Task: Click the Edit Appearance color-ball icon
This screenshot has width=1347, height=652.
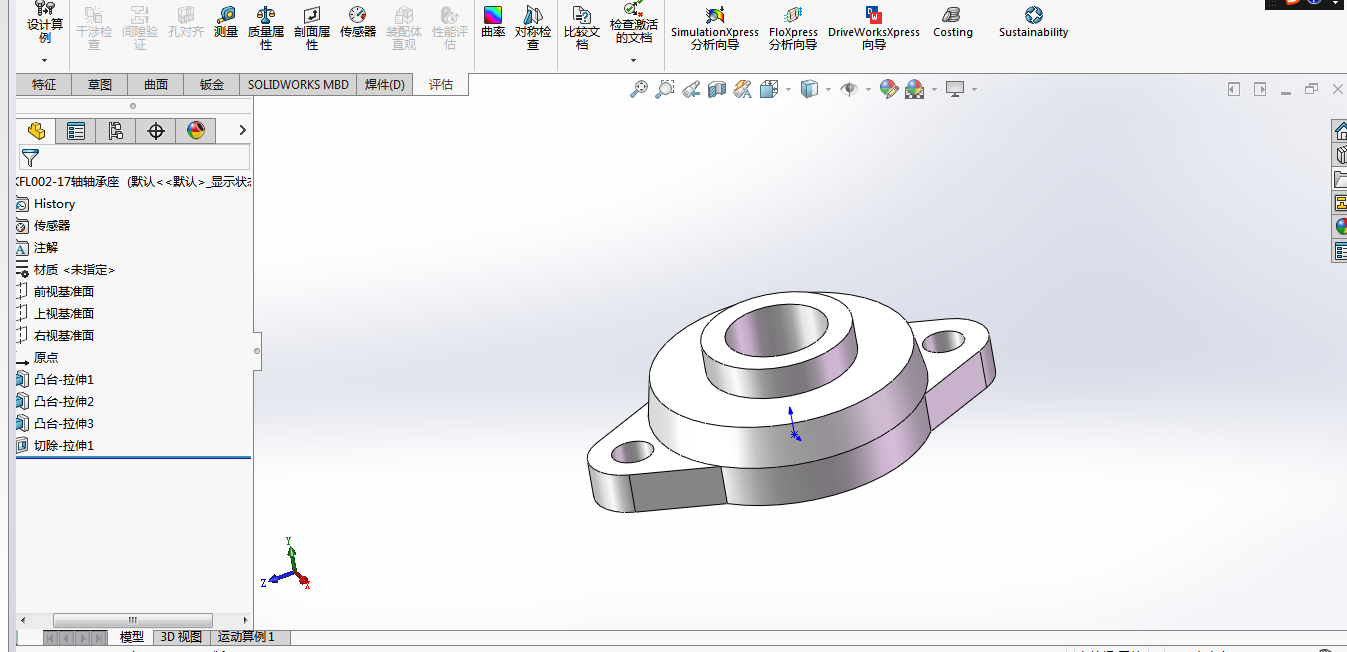Action: [888, 90]
